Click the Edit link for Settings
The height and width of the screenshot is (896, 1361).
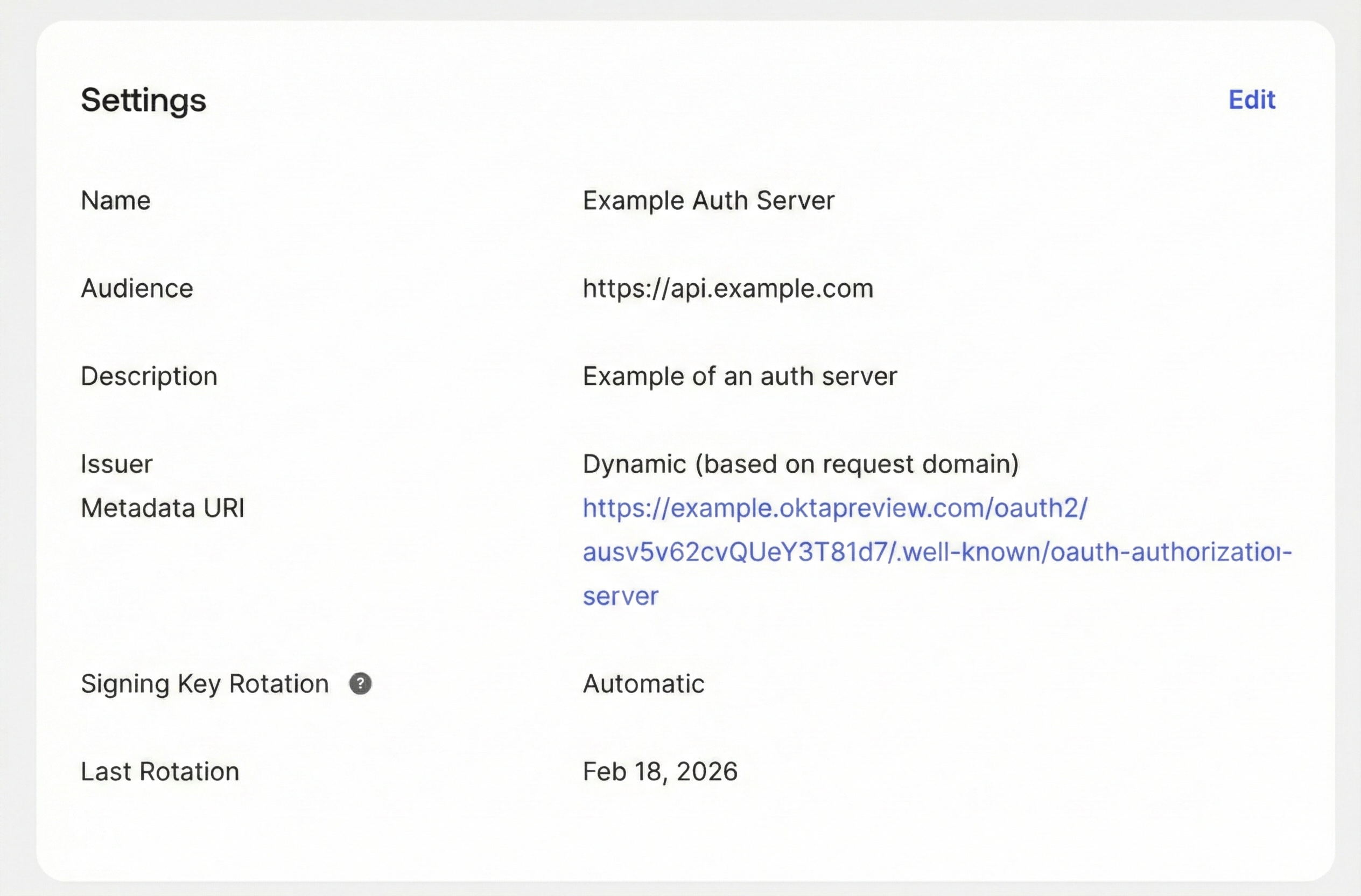1251,100
